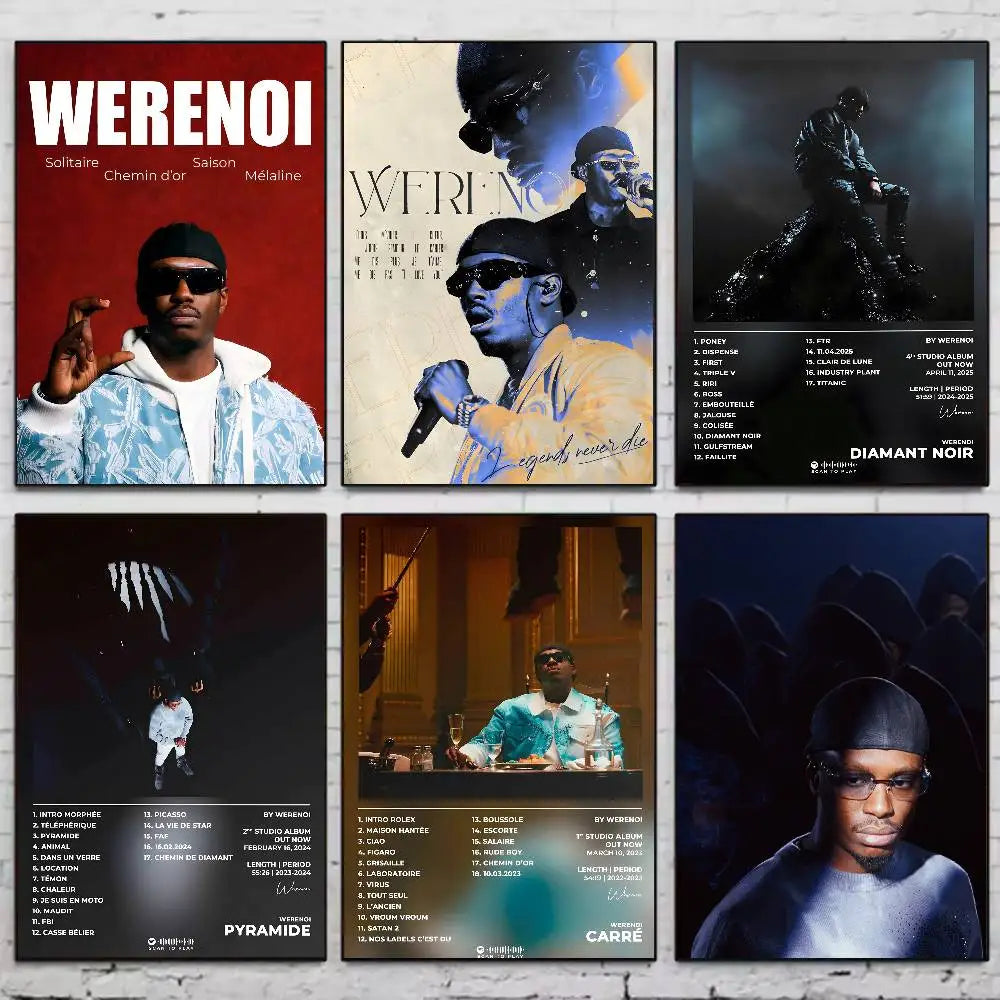Click the large white WERENOI title on red poster
The image size is (1000, 1000).
pyautogui.click(x=170, y=113)
